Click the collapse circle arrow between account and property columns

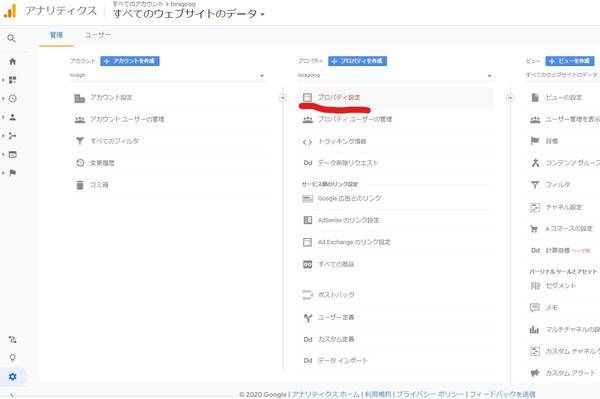coord(282,98)
